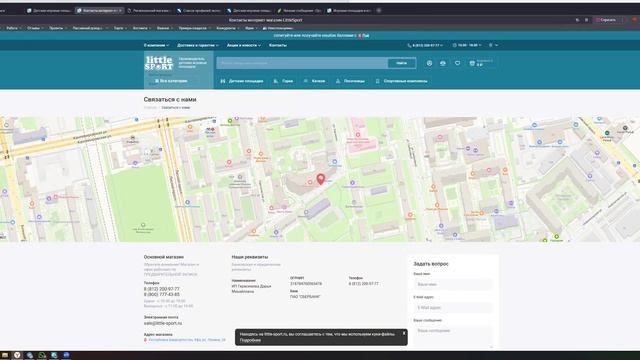Click the Основной магазин heading
This screenshot has height=360, width=640.
tap(164, 257)
